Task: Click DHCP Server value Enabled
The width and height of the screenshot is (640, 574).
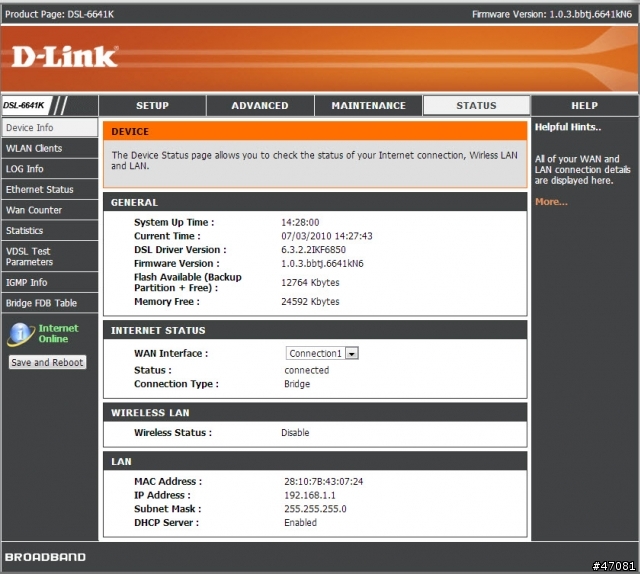Action: click(300, 523)
